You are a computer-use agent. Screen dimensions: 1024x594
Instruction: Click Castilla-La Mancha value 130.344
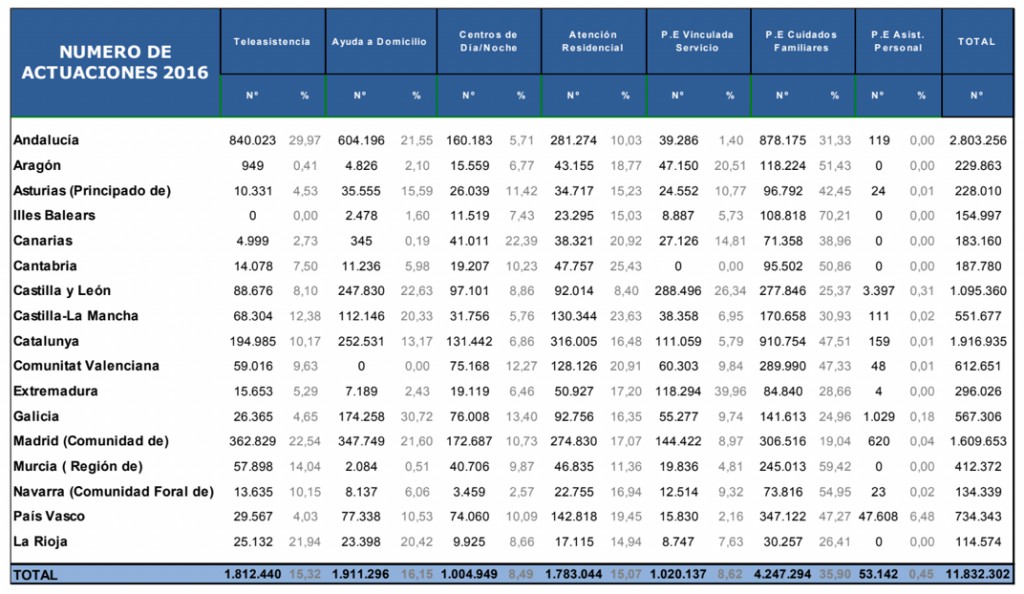click(574, 316)
